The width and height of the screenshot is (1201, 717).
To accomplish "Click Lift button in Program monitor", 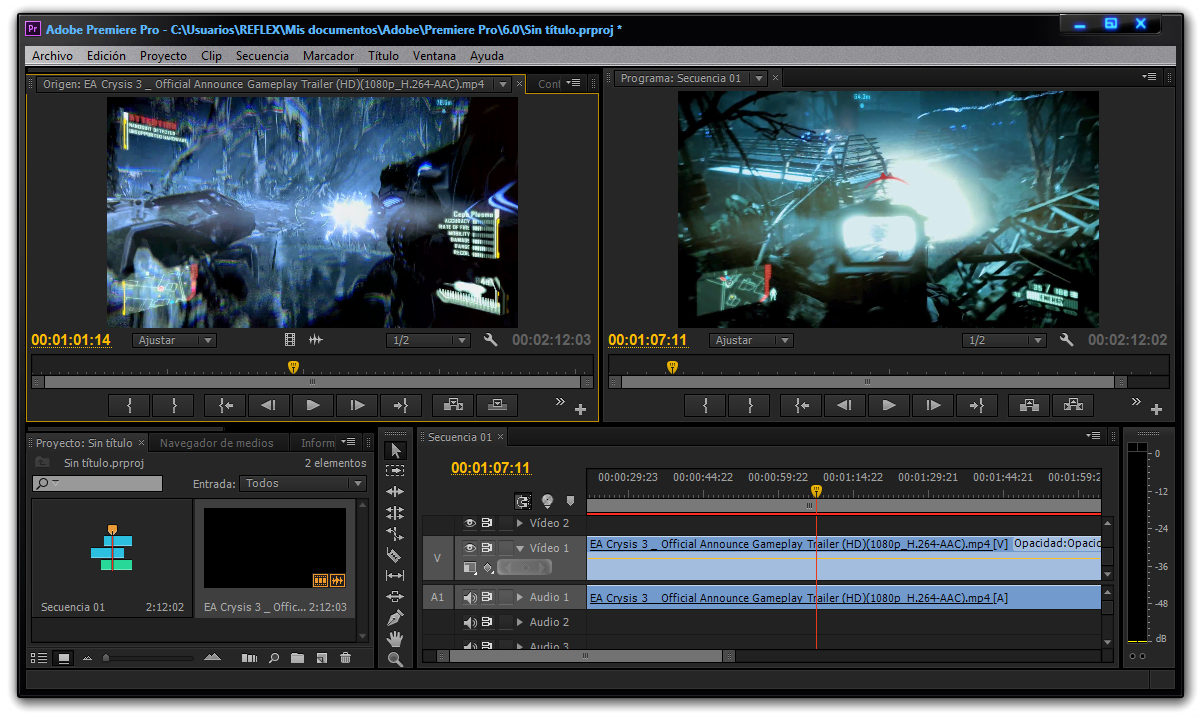I will coord(1029,405).
